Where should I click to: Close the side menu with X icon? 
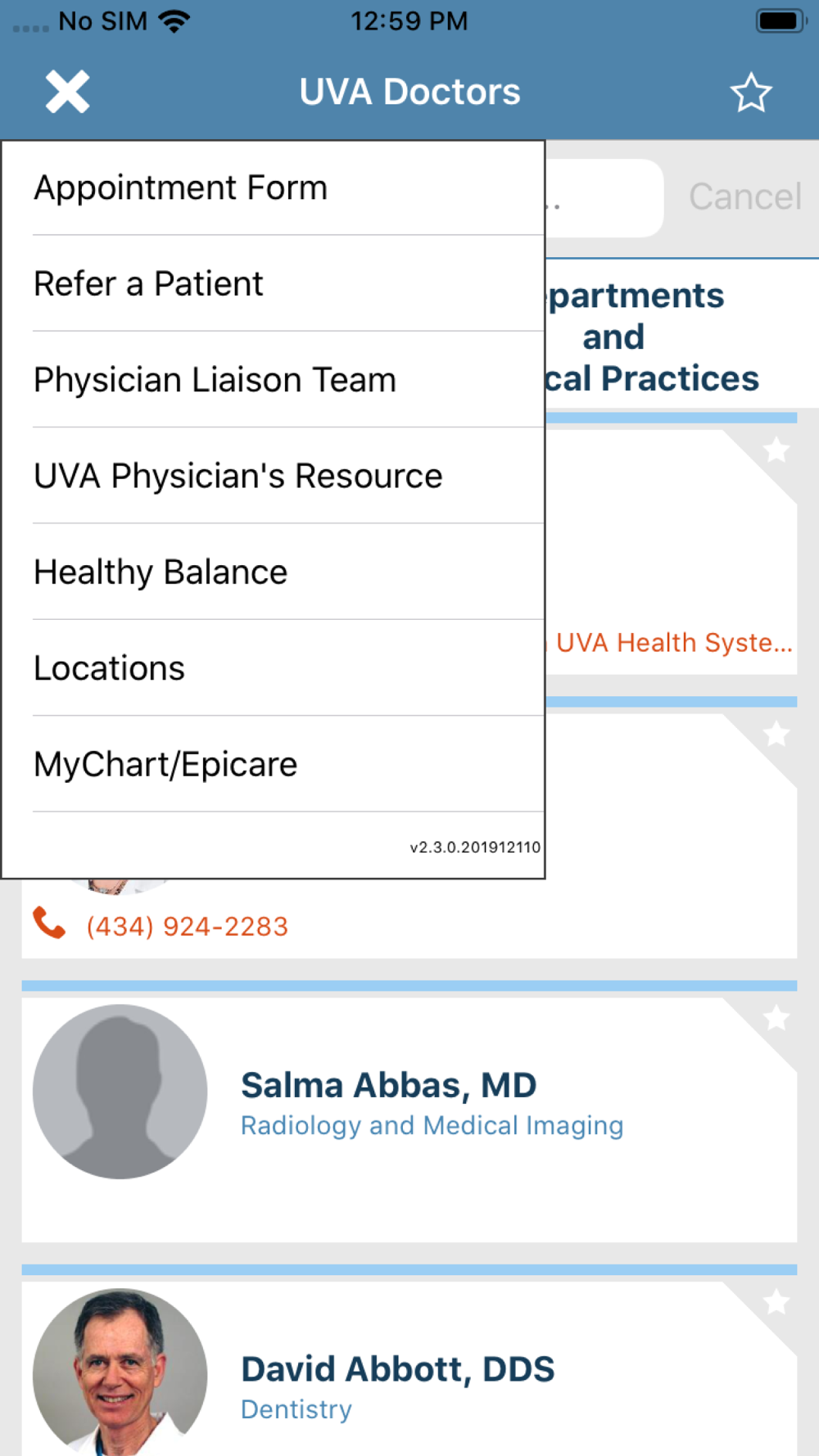coord(67,92)
